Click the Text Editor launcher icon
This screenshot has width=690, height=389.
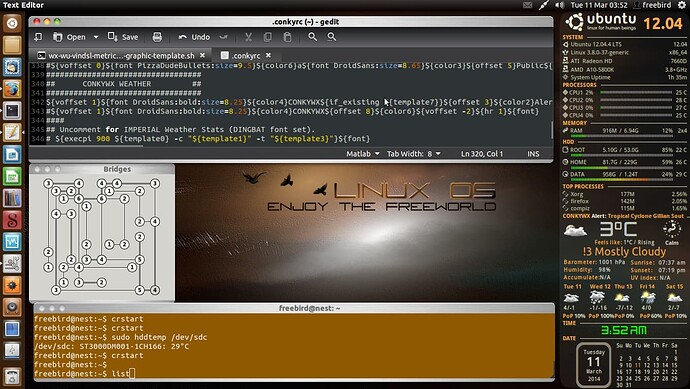pos(12,132)
